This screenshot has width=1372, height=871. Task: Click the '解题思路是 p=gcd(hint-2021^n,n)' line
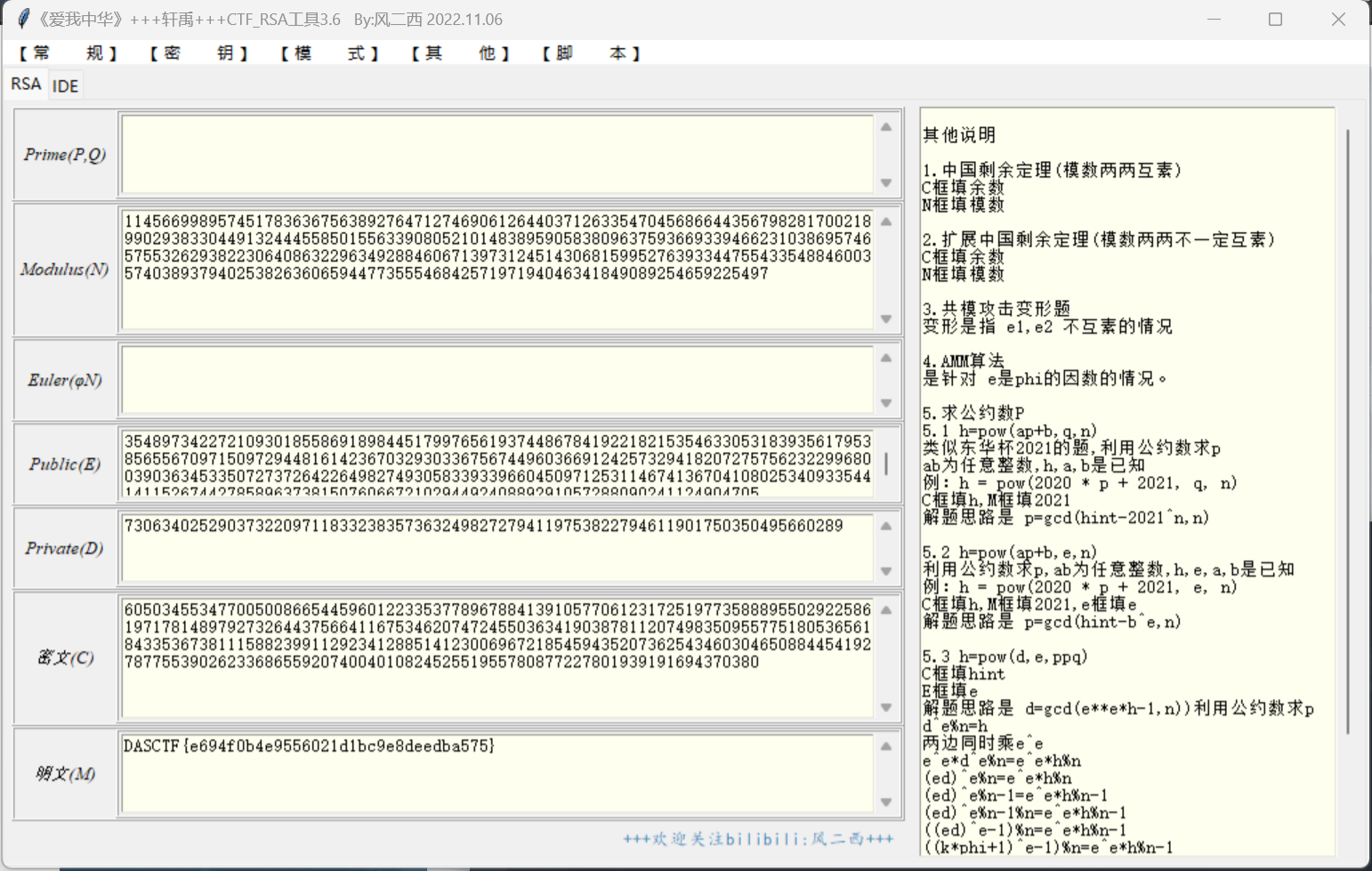(x=1066, y=518)
